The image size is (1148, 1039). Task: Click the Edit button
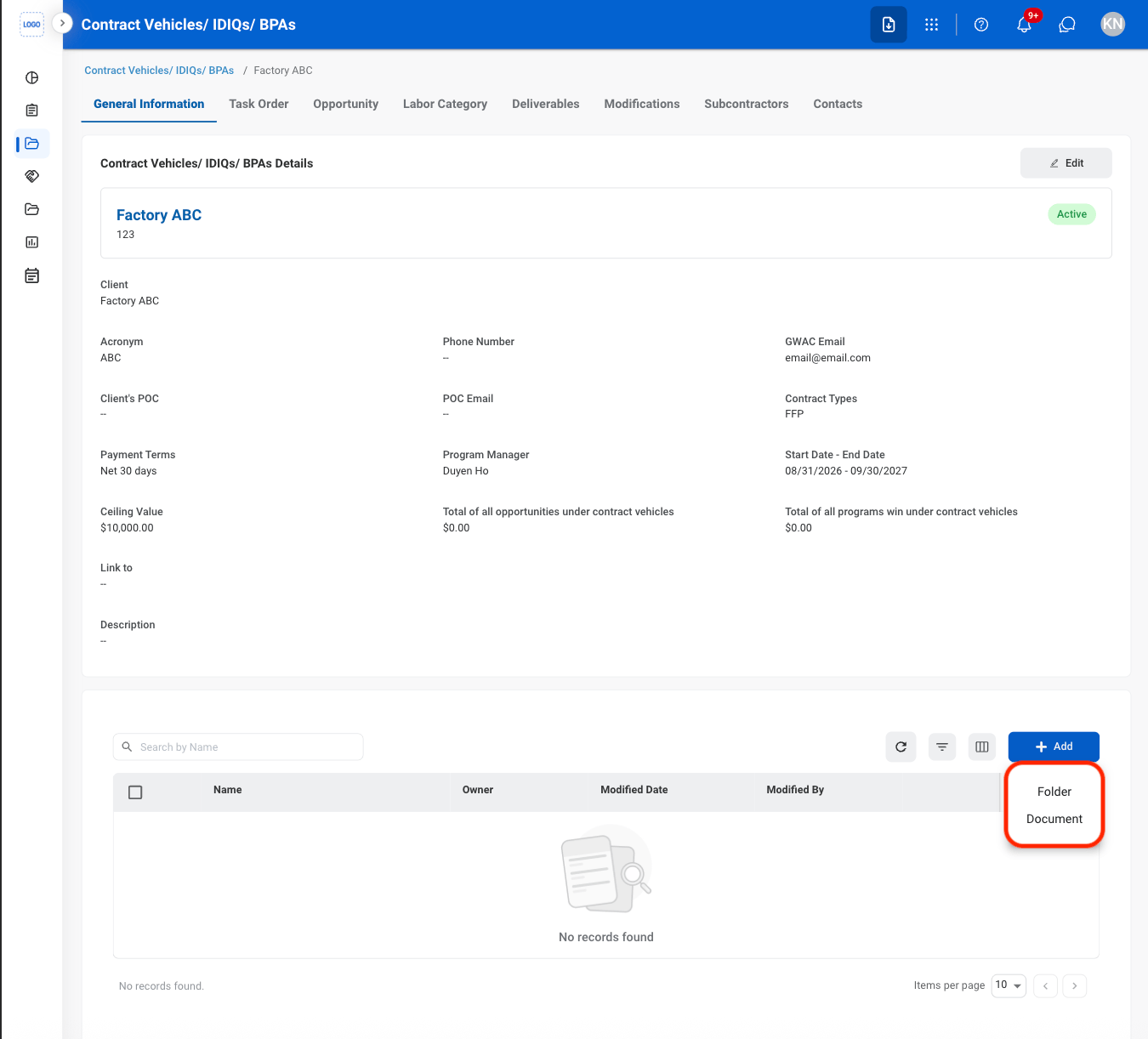pyautogui.click(x=1066, y=163)
